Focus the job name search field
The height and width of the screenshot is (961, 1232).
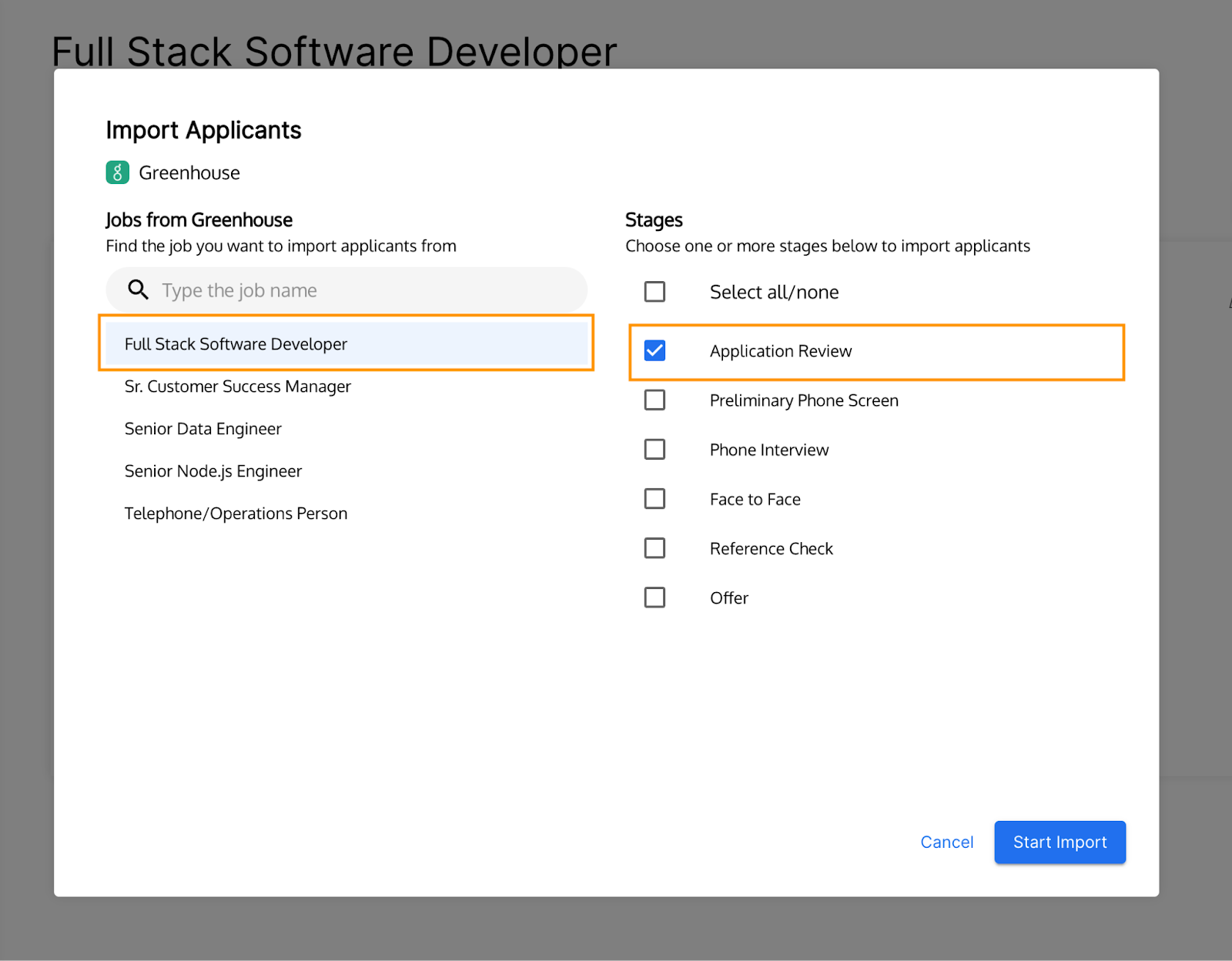point(346,290)
